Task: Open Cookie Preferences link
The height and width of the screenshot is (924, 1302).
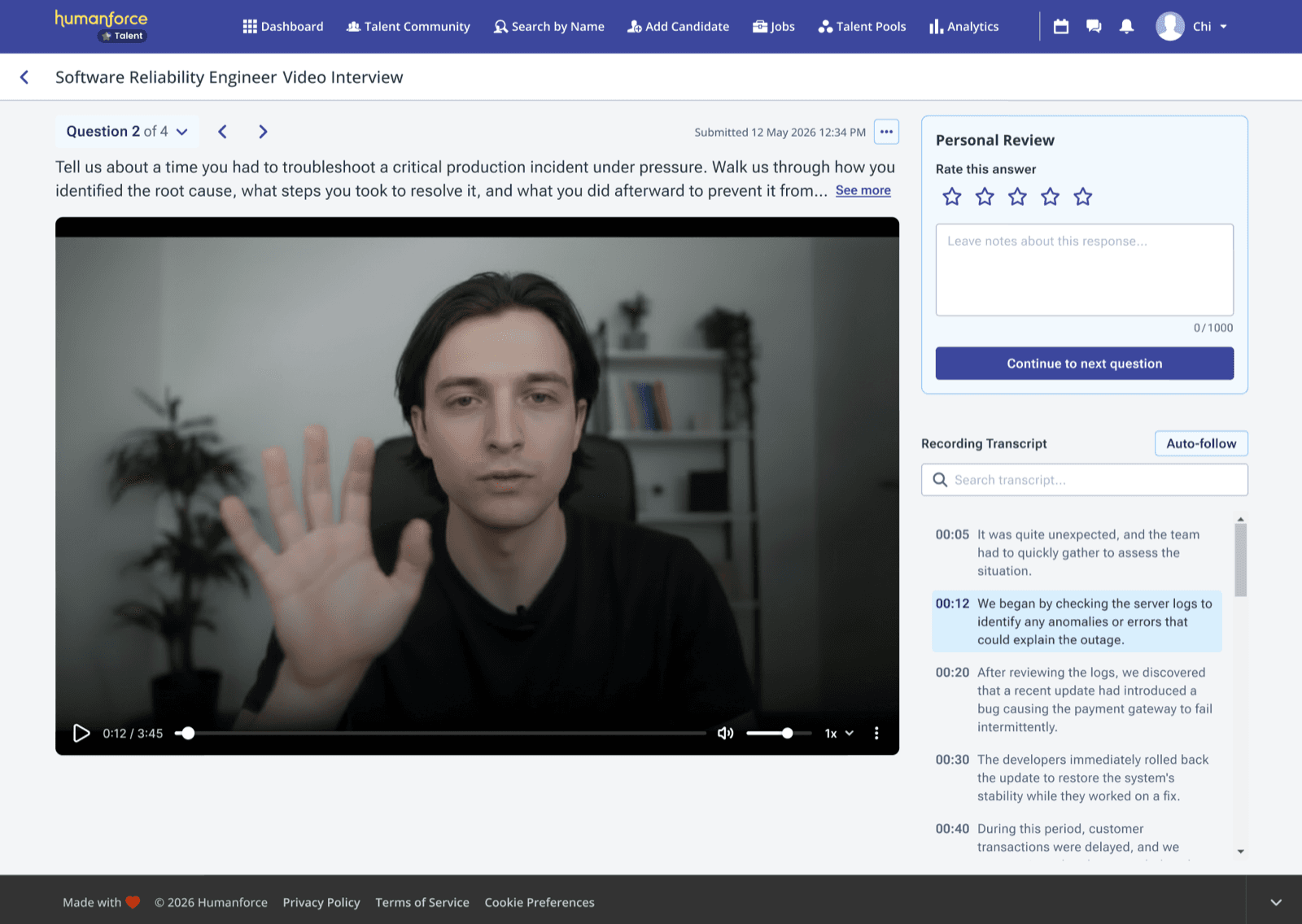Action: [540, 902]
